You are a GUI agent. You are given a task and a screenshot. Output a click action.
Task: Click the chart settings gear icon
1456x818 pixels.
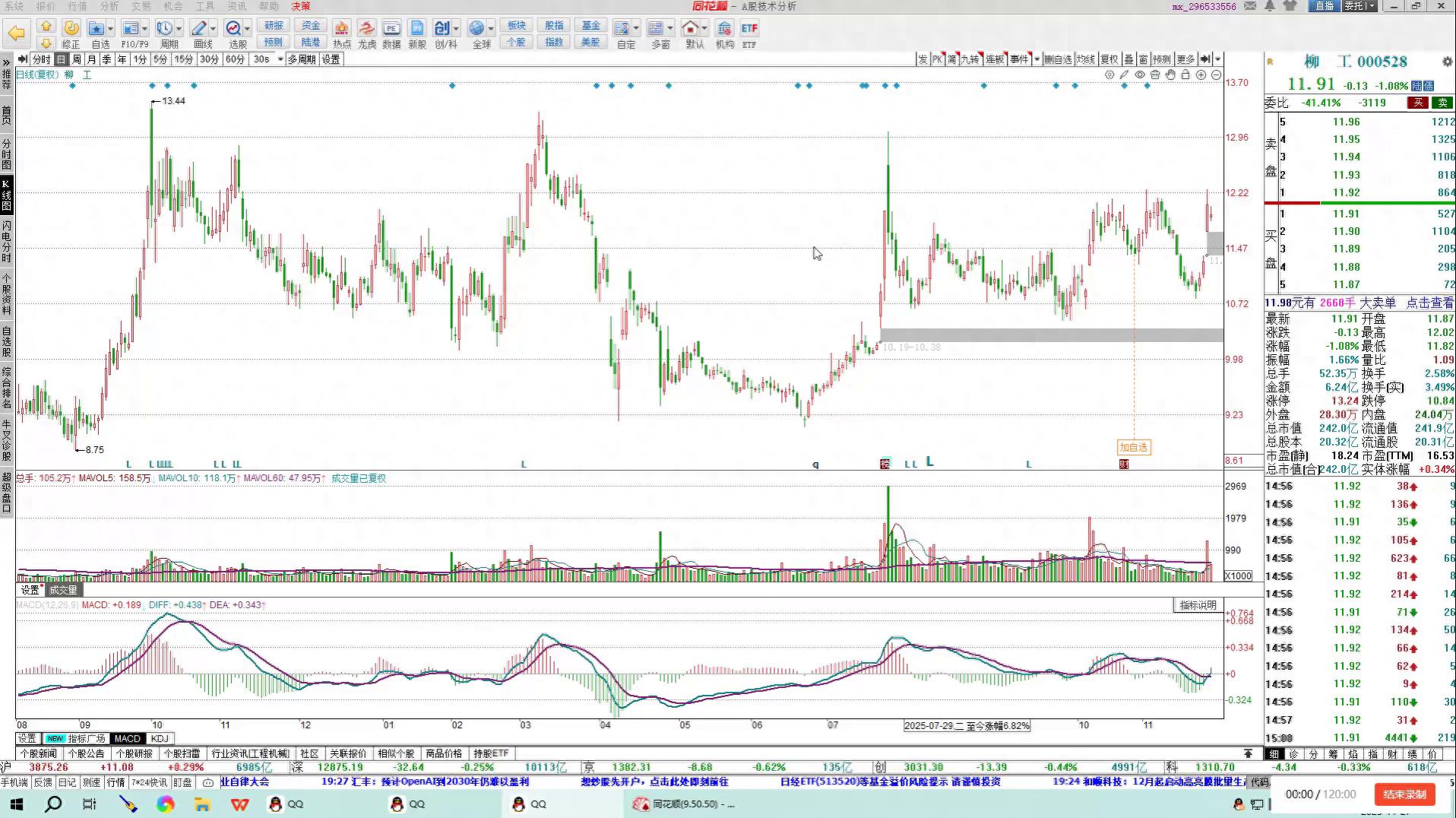[x=1109, y=75]
